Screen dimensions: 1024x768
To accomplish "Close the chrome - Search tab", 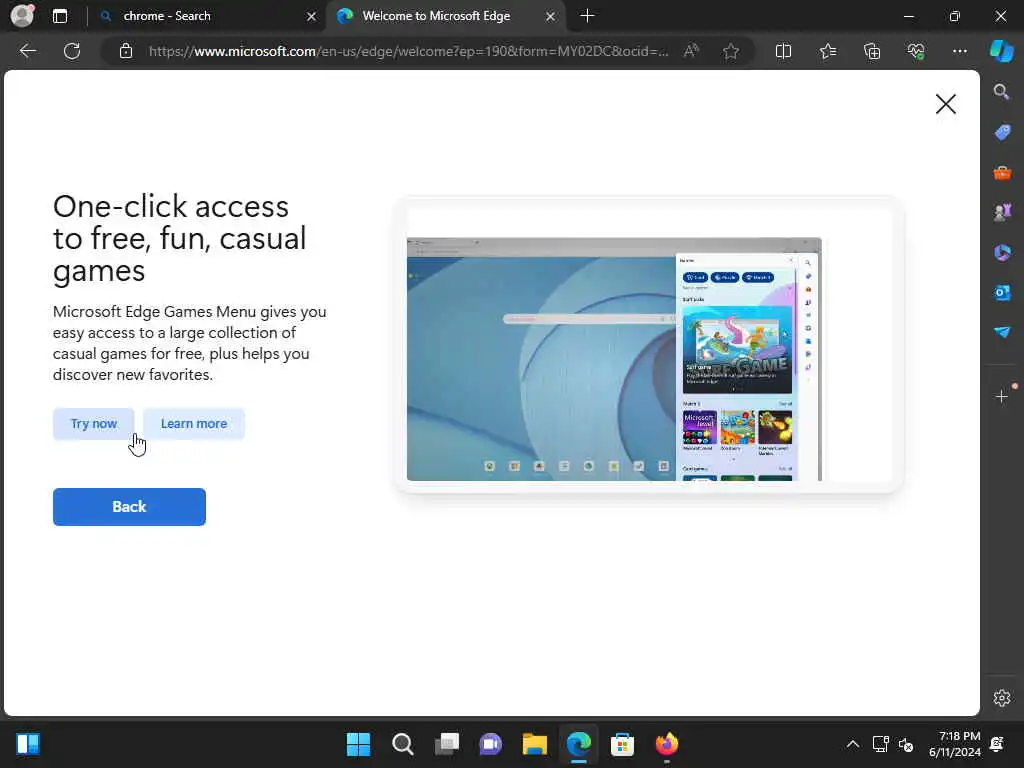I will tap(312, 16).
